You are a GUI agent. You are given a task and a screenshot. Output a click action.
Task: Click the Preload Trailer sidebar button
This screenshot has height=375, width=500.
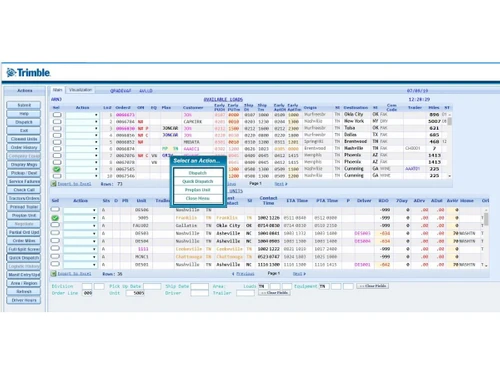tap(24, 207)
